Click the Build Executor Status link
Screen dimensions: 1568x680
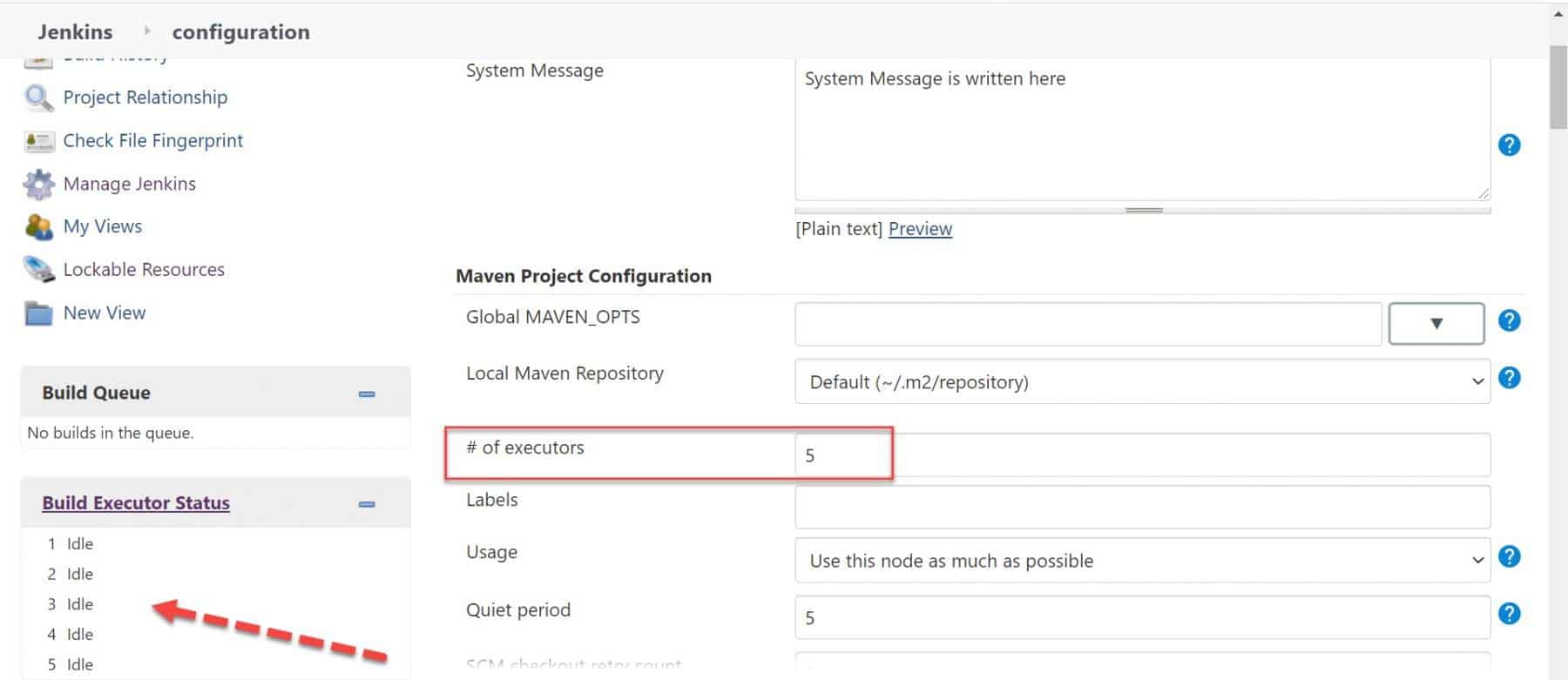136,503
